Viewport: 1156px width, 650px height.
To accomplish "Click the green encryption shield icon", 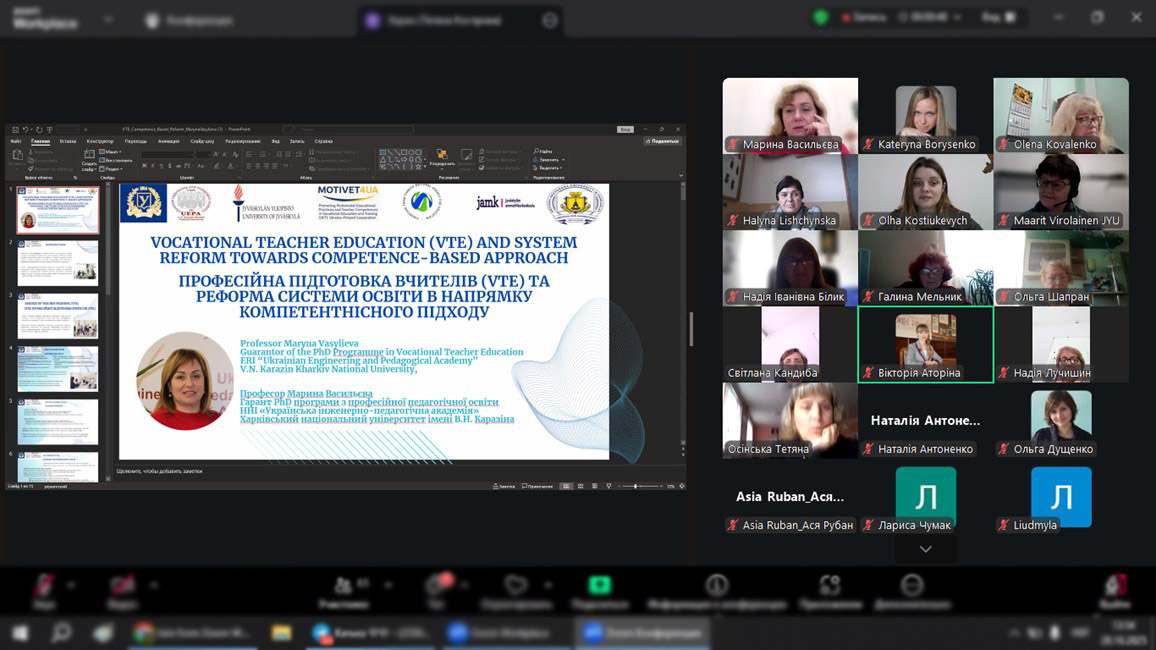I will (x=821, y=17).
